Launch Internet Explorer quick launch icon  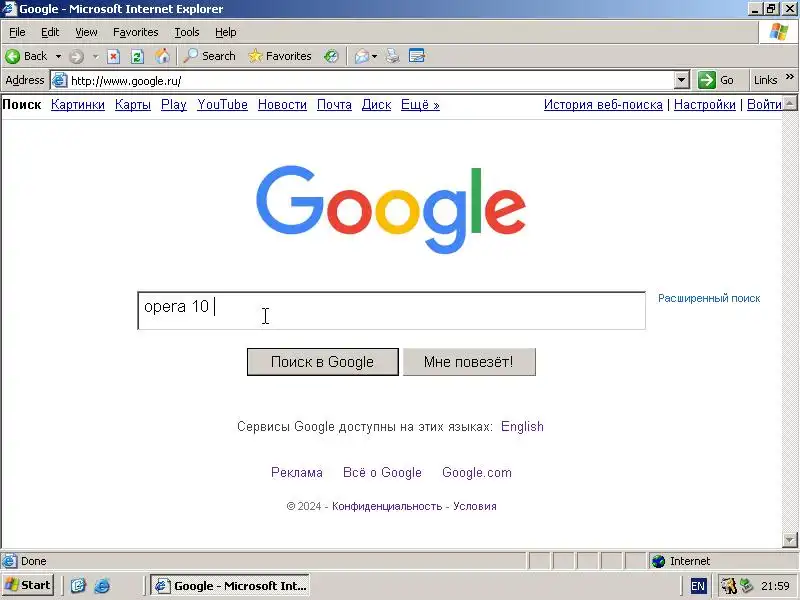(102, 585)
